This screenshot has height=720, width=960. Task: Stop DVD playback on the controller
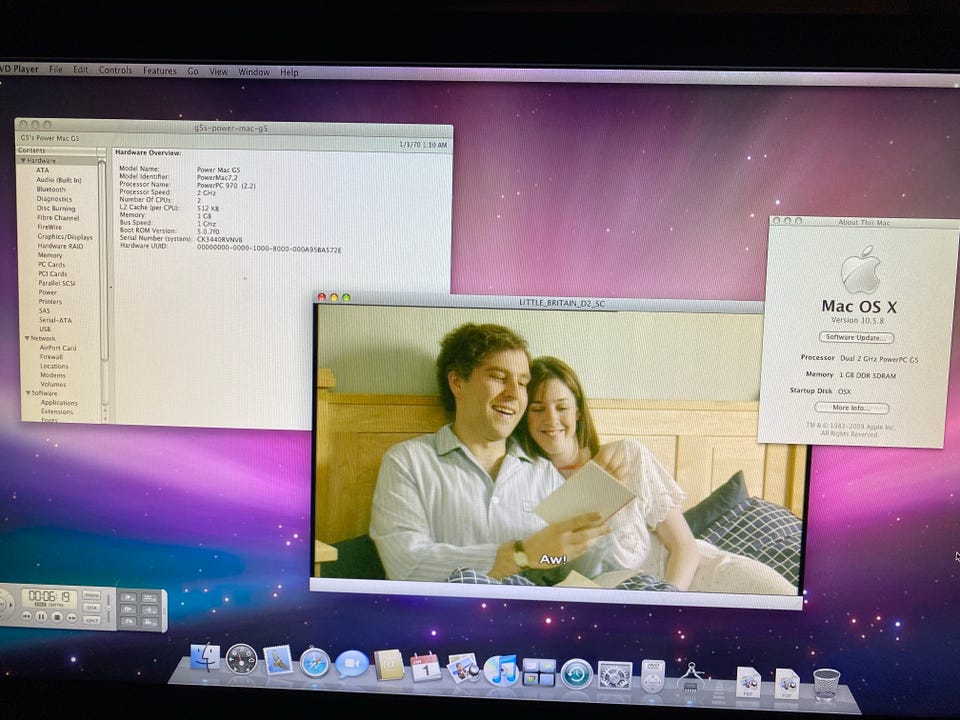[x=57, y=617]
